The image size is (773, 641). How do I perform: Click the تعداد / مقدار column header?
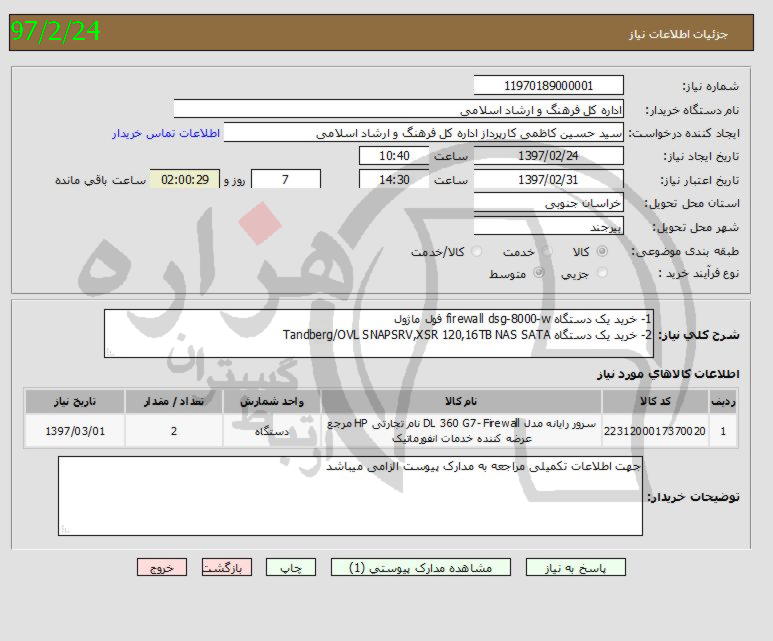174,401
